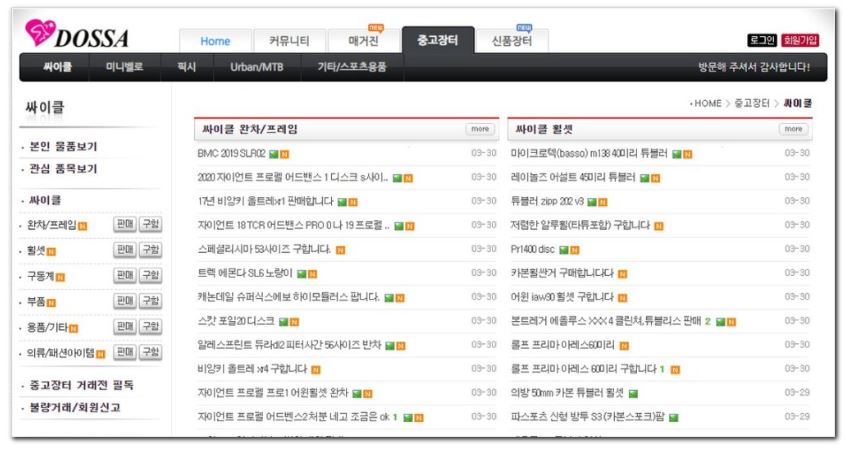Open the BMC 2019 SLR02 post
Screen dimensions: 845x449
(x=232, y=154)
